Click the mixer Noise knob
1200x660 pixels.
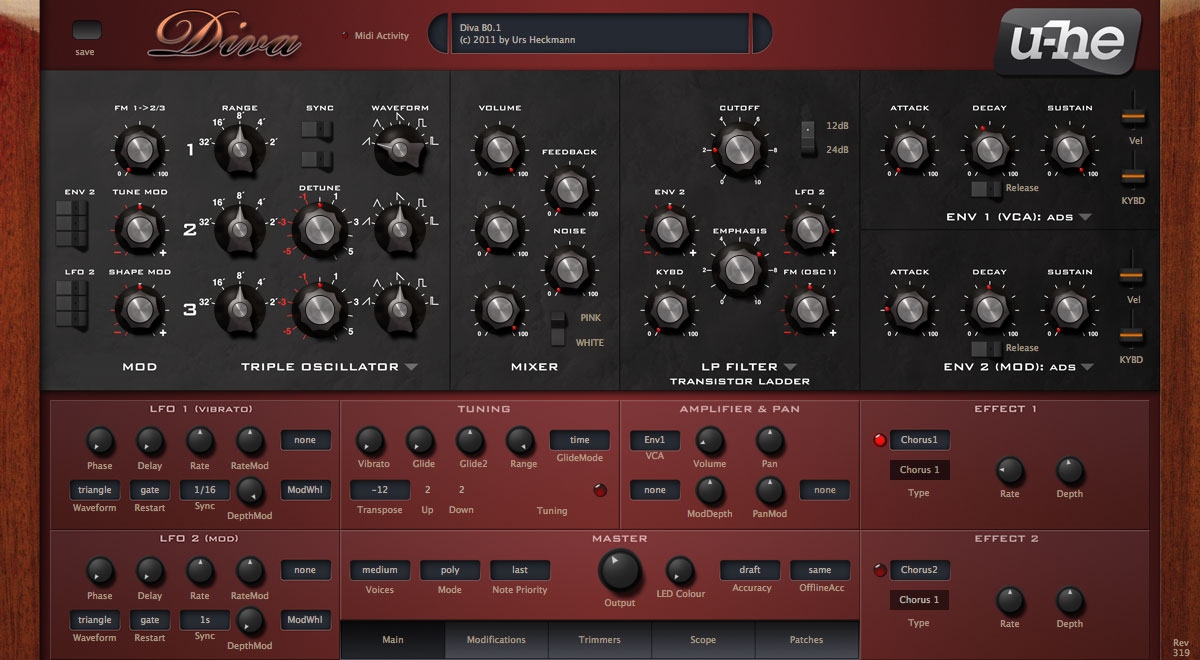(568, 269)
